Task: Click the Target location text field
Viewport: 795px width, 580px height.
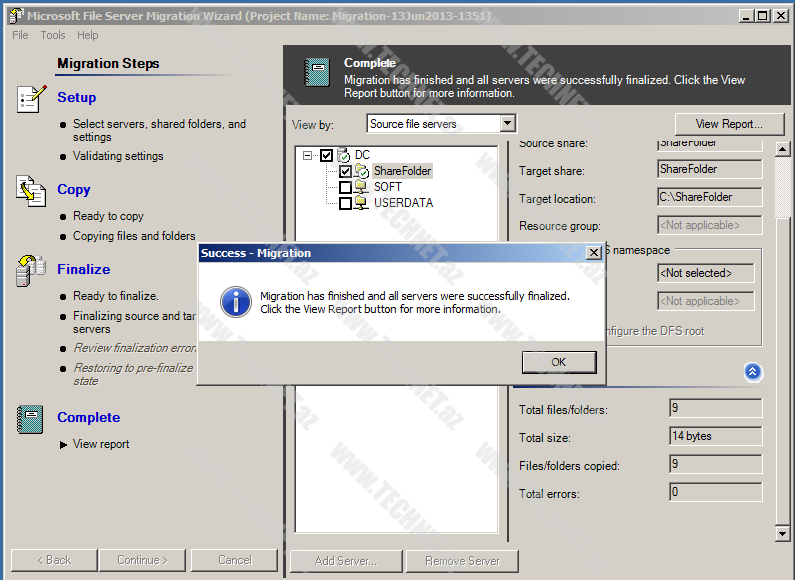Action: coord(709,198)
